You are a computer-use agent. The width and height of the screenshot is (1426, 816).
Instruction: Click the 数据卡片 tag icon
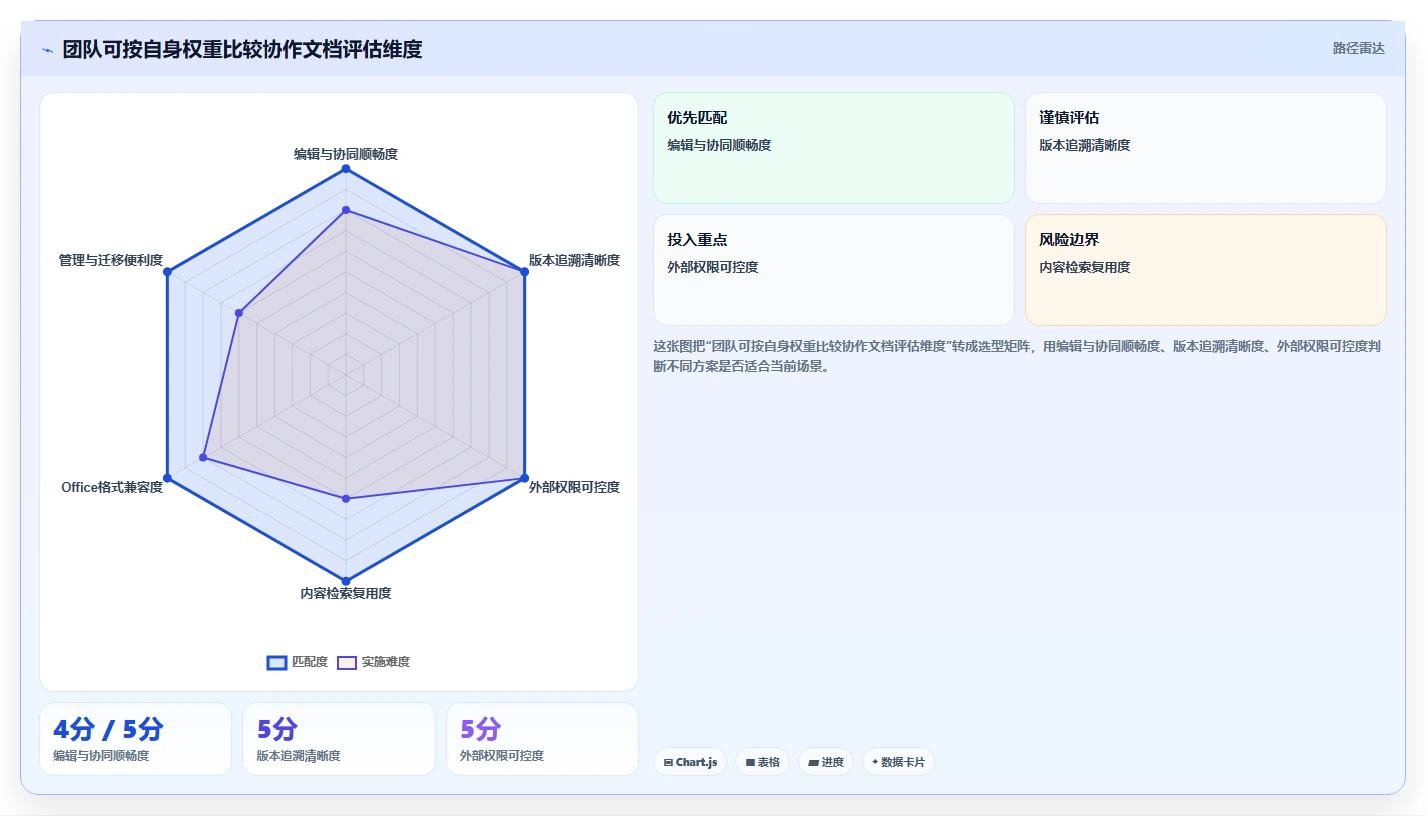coord(875,762)
